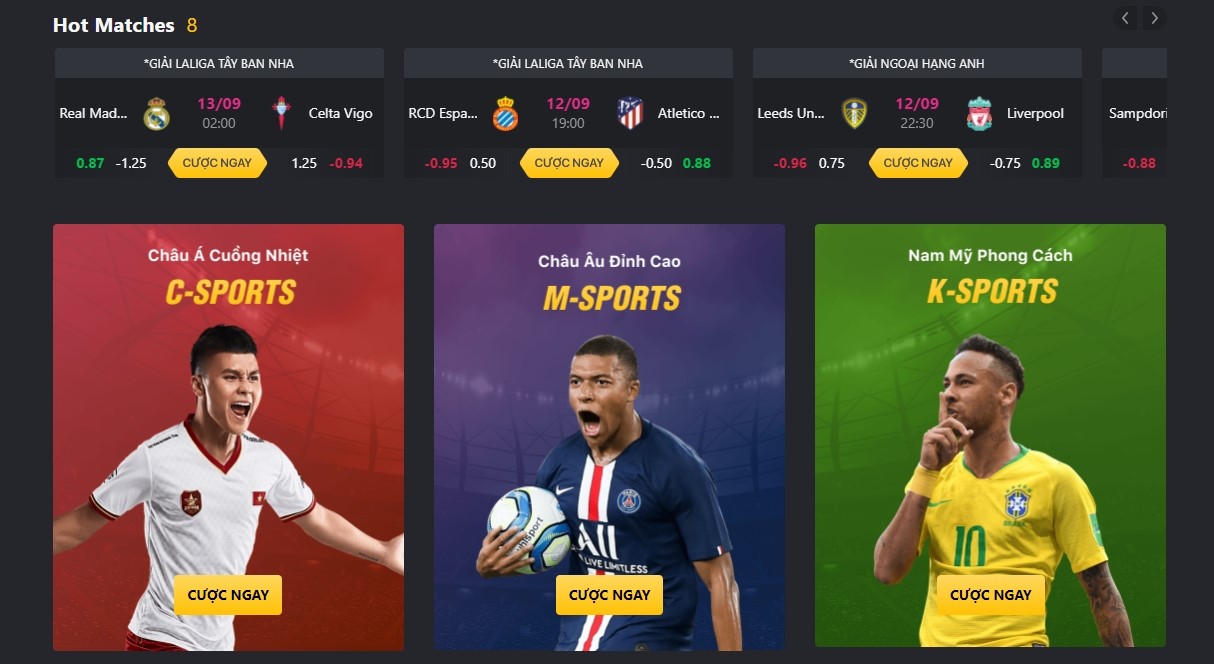This screenshot has width=1214, height=664.
Task: Select the Atletico Madrid team logo
Action: point(630,114)
